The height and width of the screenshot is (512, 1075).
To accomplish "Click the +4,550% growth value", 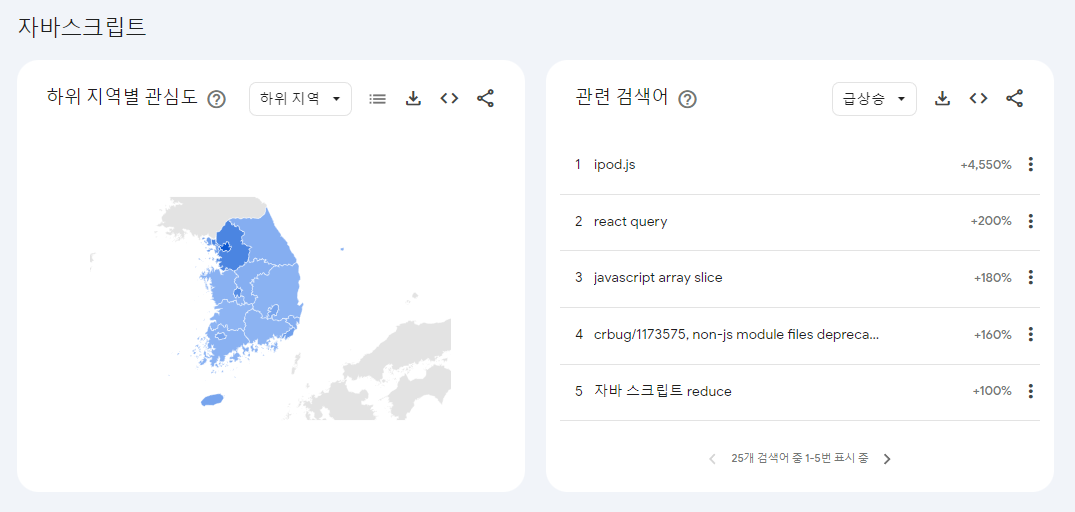I will 986,165.
